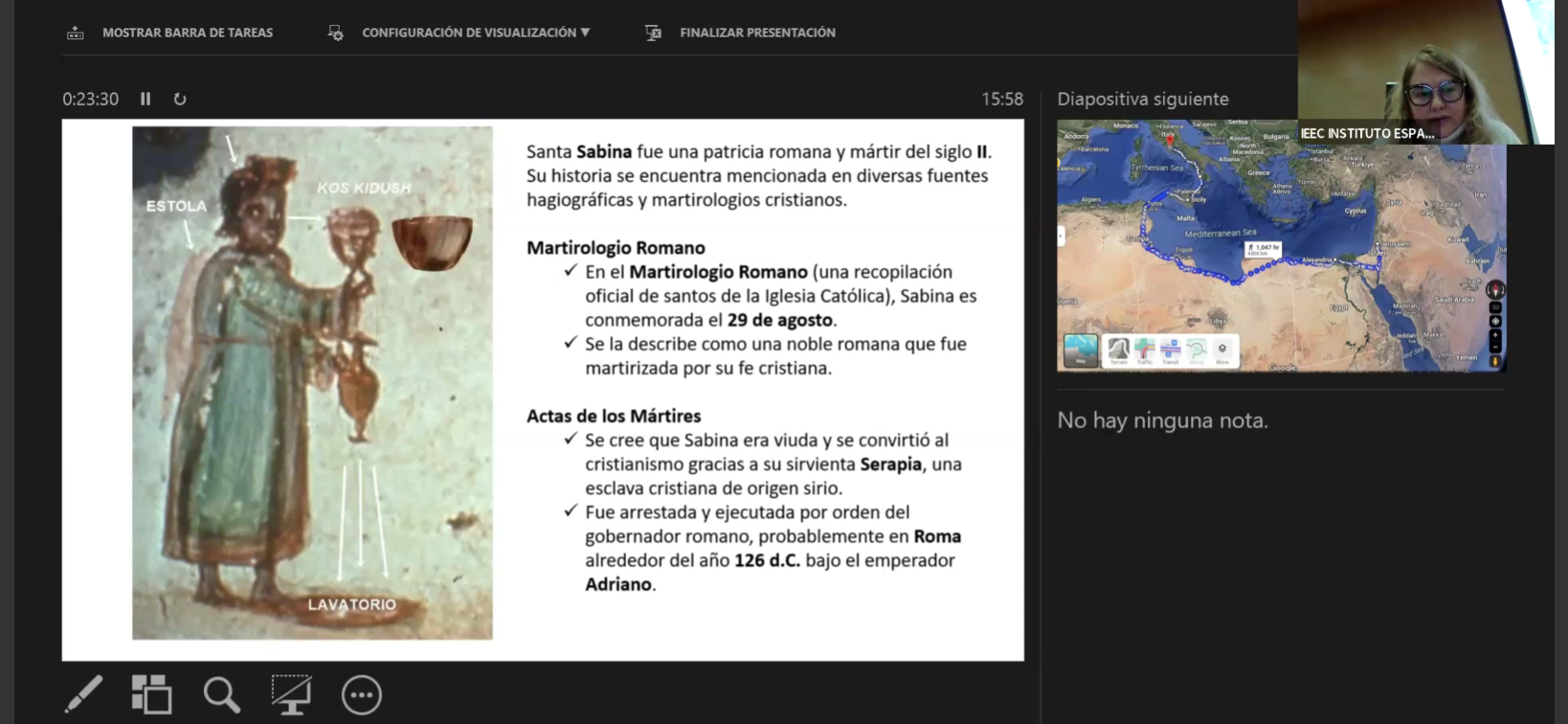Image resolution: width=1568 pixels, height=724 pixels.
Task: Select the pen and laser pointer tool
Action: click(x=83, y=694)
